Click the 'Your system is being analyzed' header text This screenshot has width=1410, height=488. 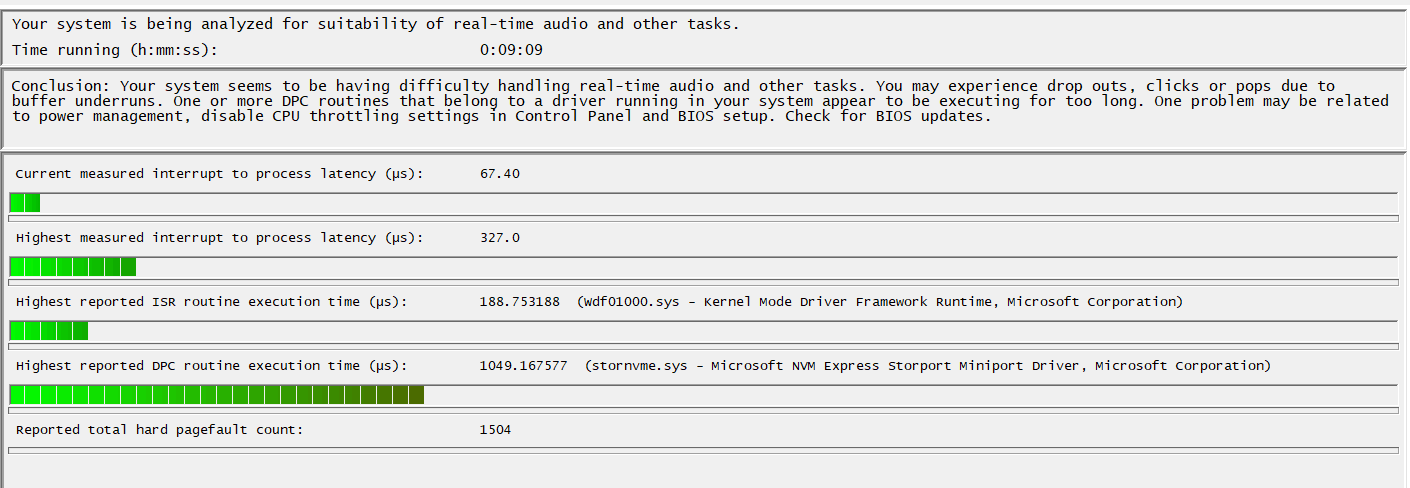[376, 24]
